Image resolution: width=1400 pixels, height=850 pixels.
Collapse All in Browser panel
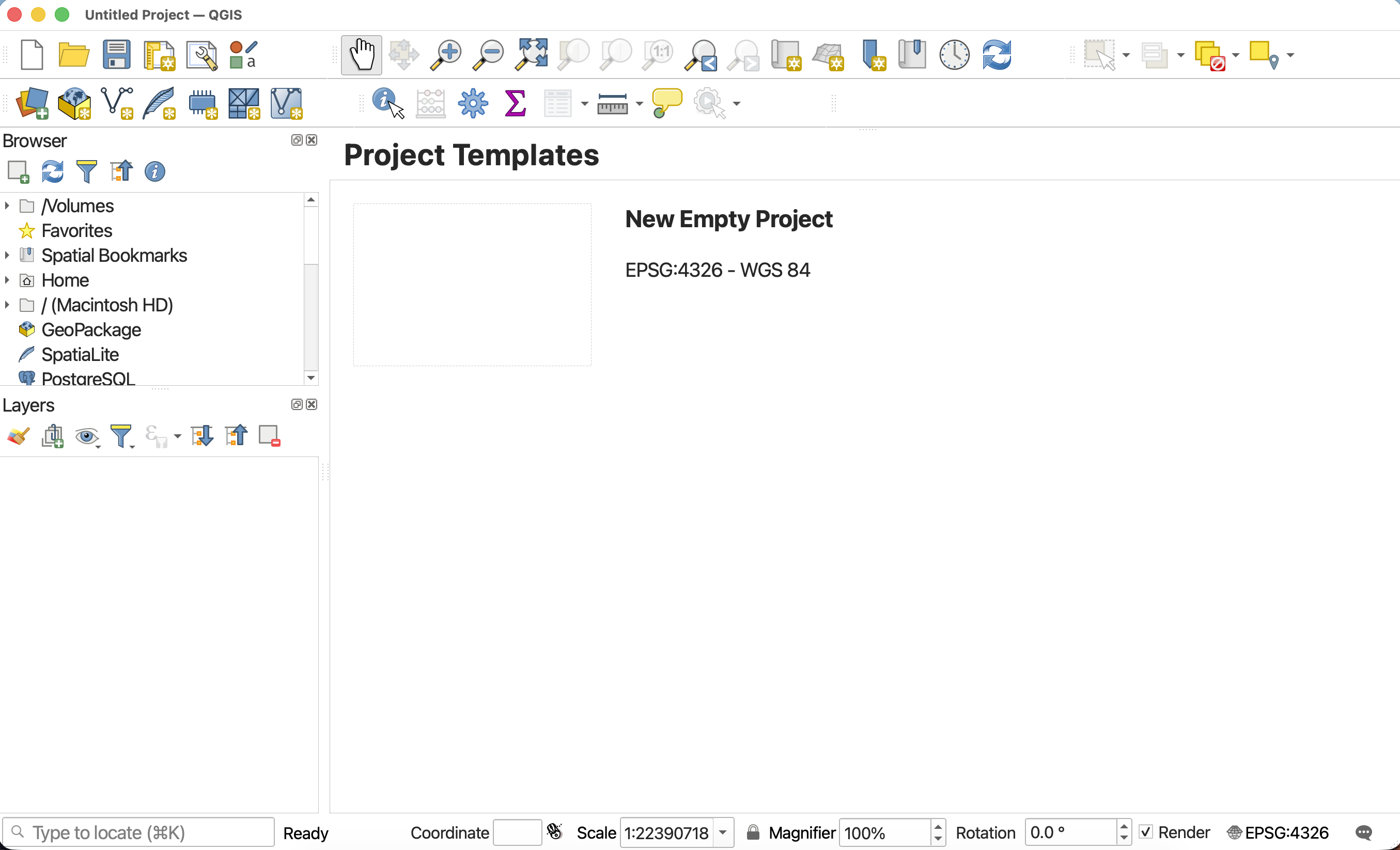point(121,171)
